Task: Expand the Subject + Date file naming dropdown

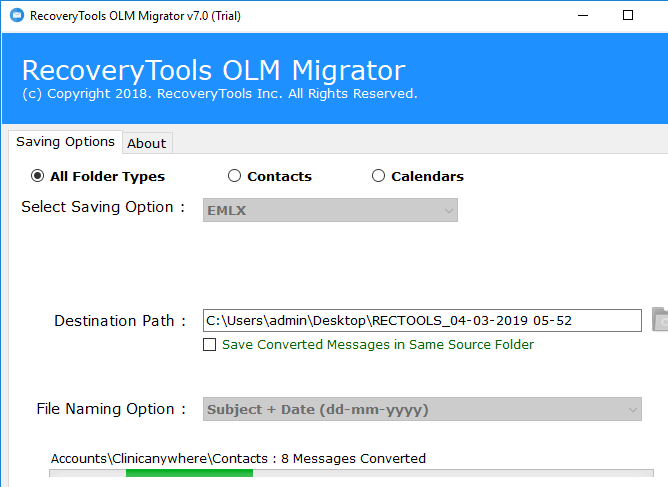Action: [422, 409]
